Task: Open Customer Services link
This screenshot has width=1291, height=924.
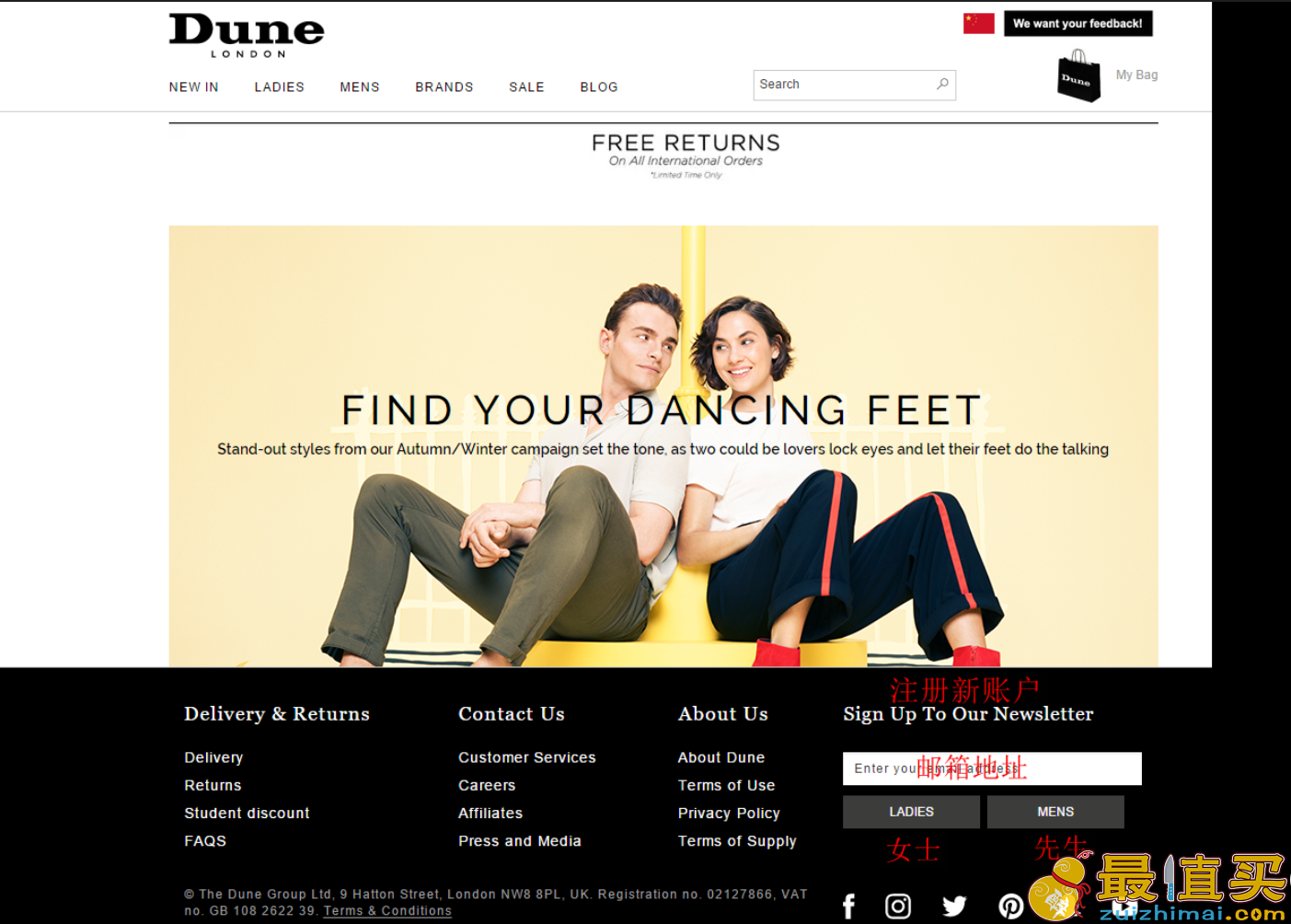Action: 527,757
